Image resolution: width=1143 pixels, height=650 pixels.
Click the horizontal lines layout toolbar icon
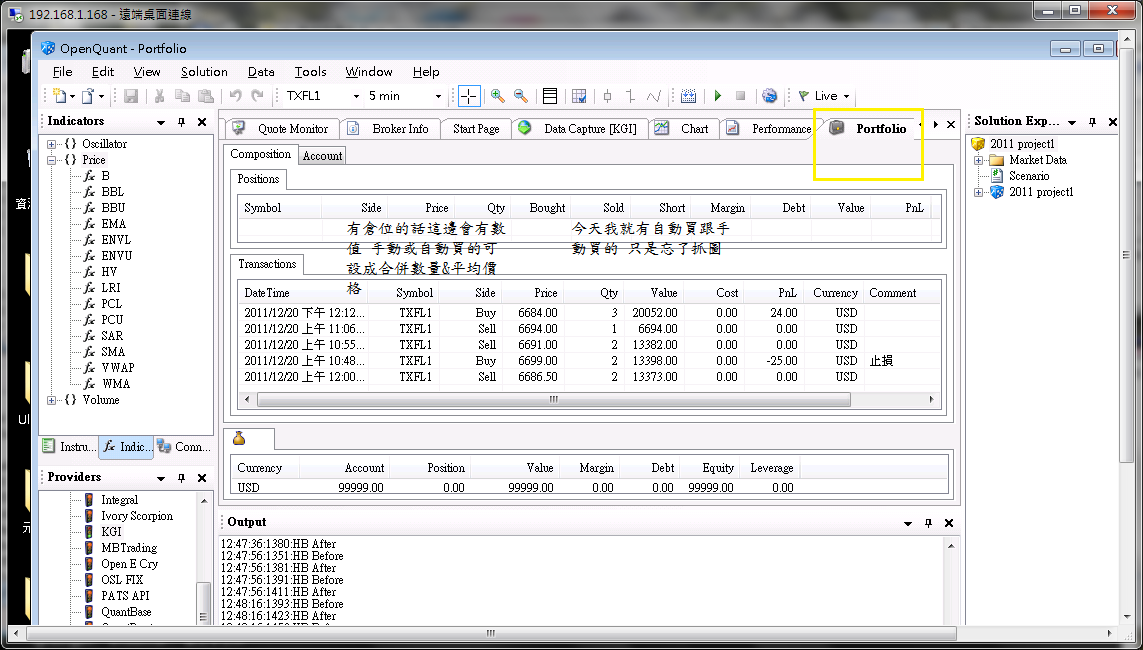550,96
